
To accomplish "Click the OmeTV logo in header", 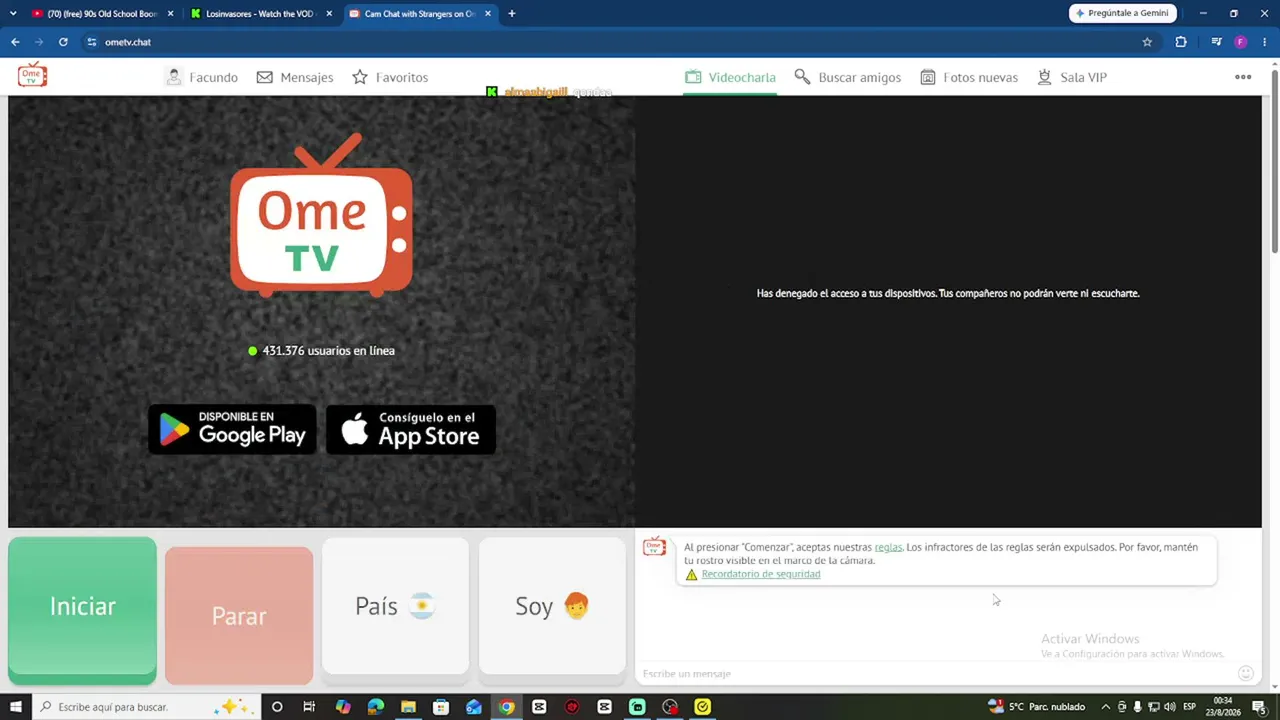I will click(x=32, y=75).
